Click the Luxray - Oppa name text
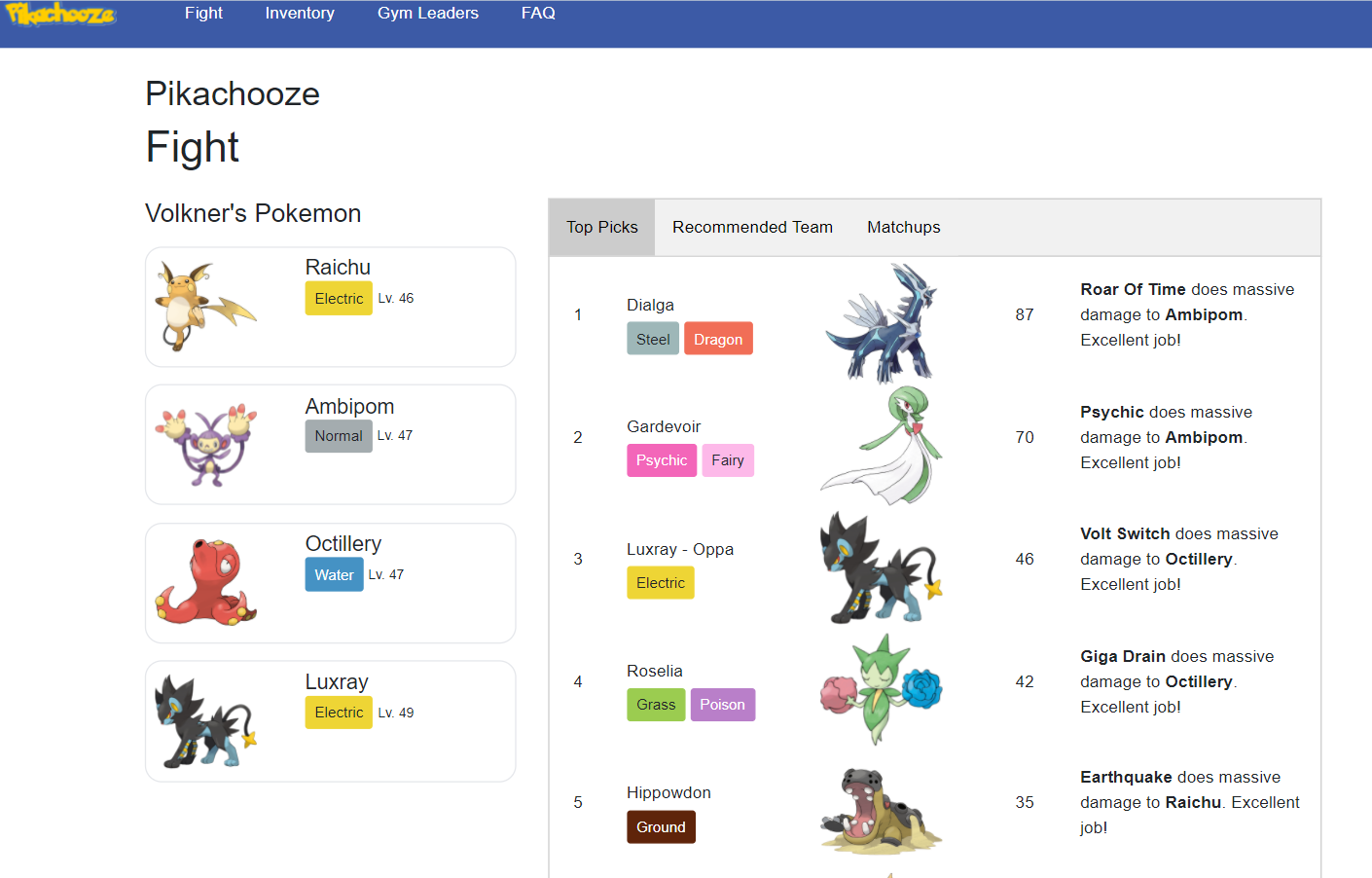This screenshot has height=878, width=1372. pos(680,549)
